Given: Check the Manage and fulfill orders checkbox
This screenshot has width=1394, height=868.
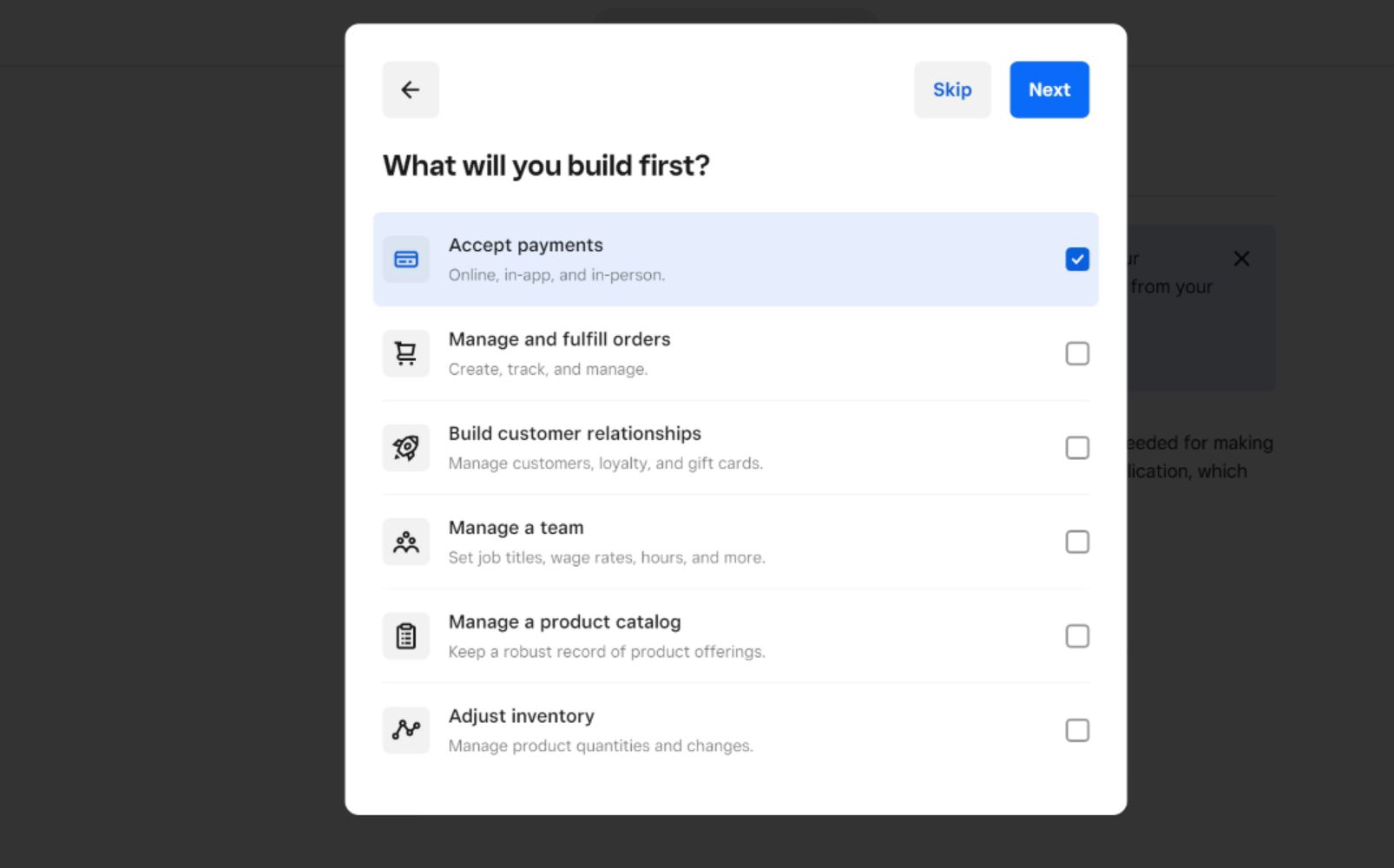Looking at the screenshot, I should coord(1077,353).
